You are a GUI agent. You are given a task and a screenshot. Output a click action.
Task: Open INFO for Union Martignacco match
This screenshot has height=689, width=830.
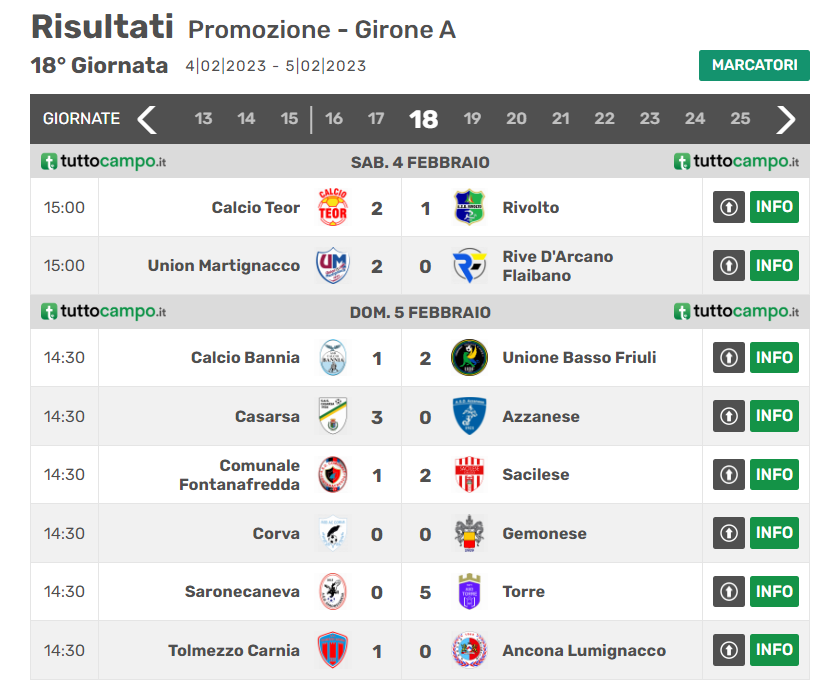coord(774,266)
